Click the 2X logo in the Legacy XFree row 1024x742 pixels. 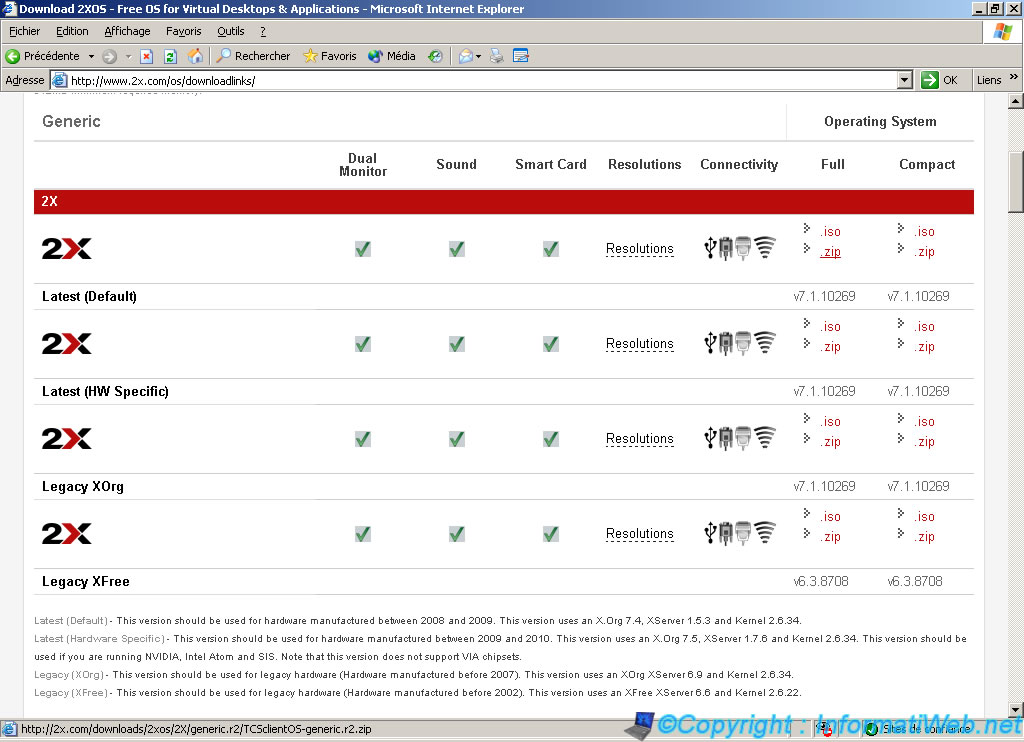pos(67,534)
